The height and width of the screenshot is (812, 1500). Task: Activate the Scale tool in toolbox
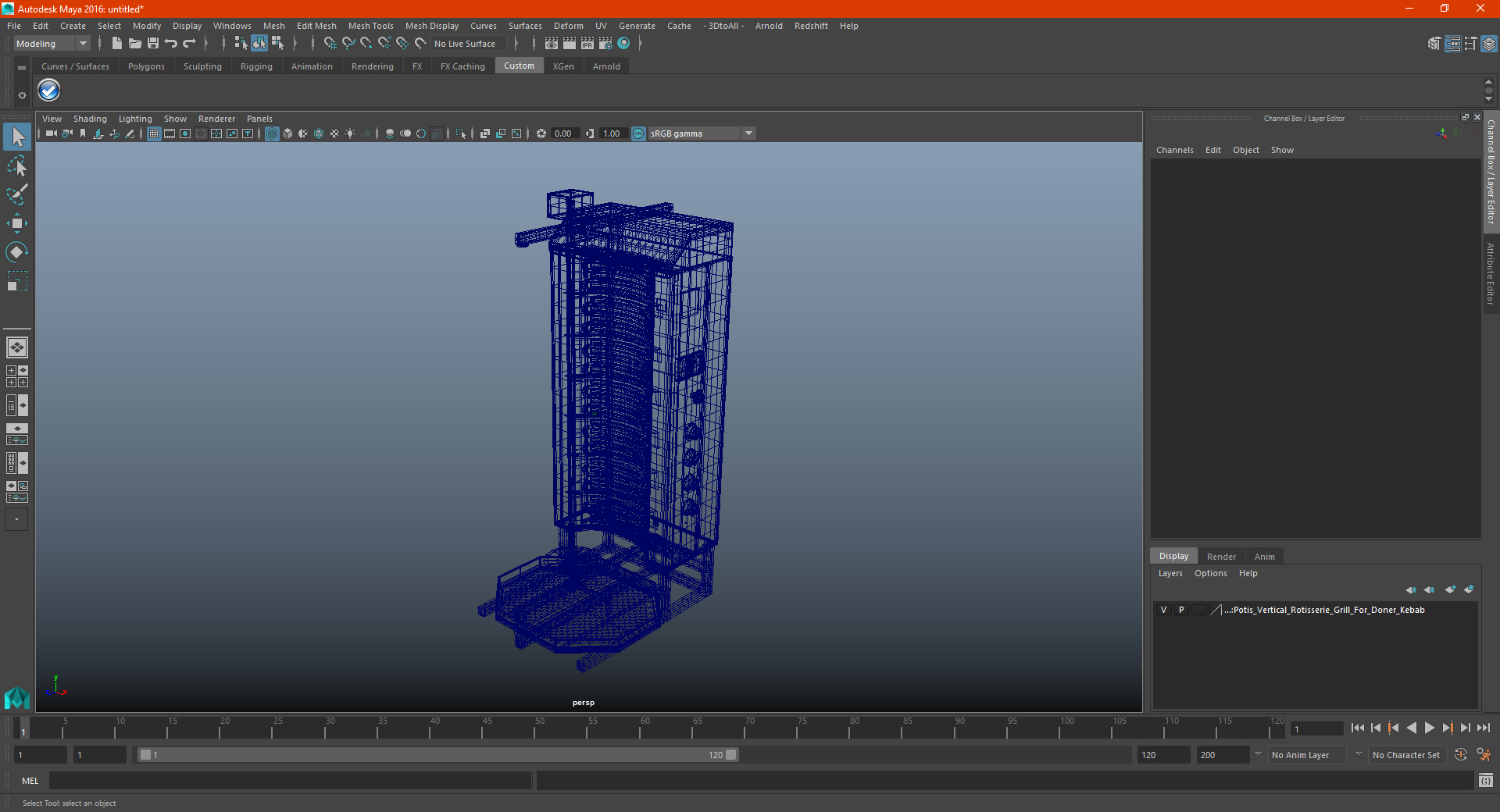point(17,281)
